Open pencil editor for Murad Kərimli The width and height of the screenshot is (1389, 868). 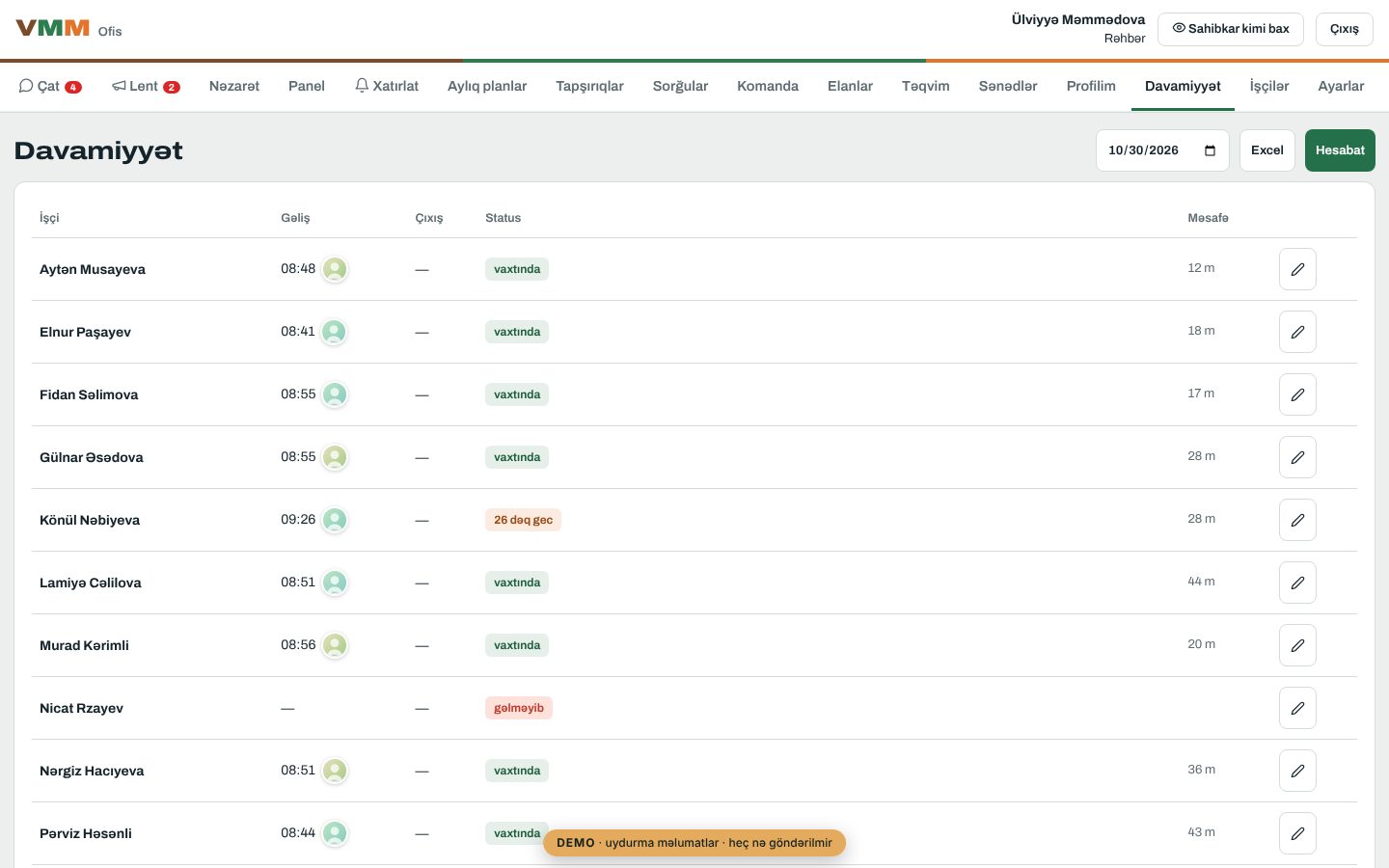(1297, 645)
